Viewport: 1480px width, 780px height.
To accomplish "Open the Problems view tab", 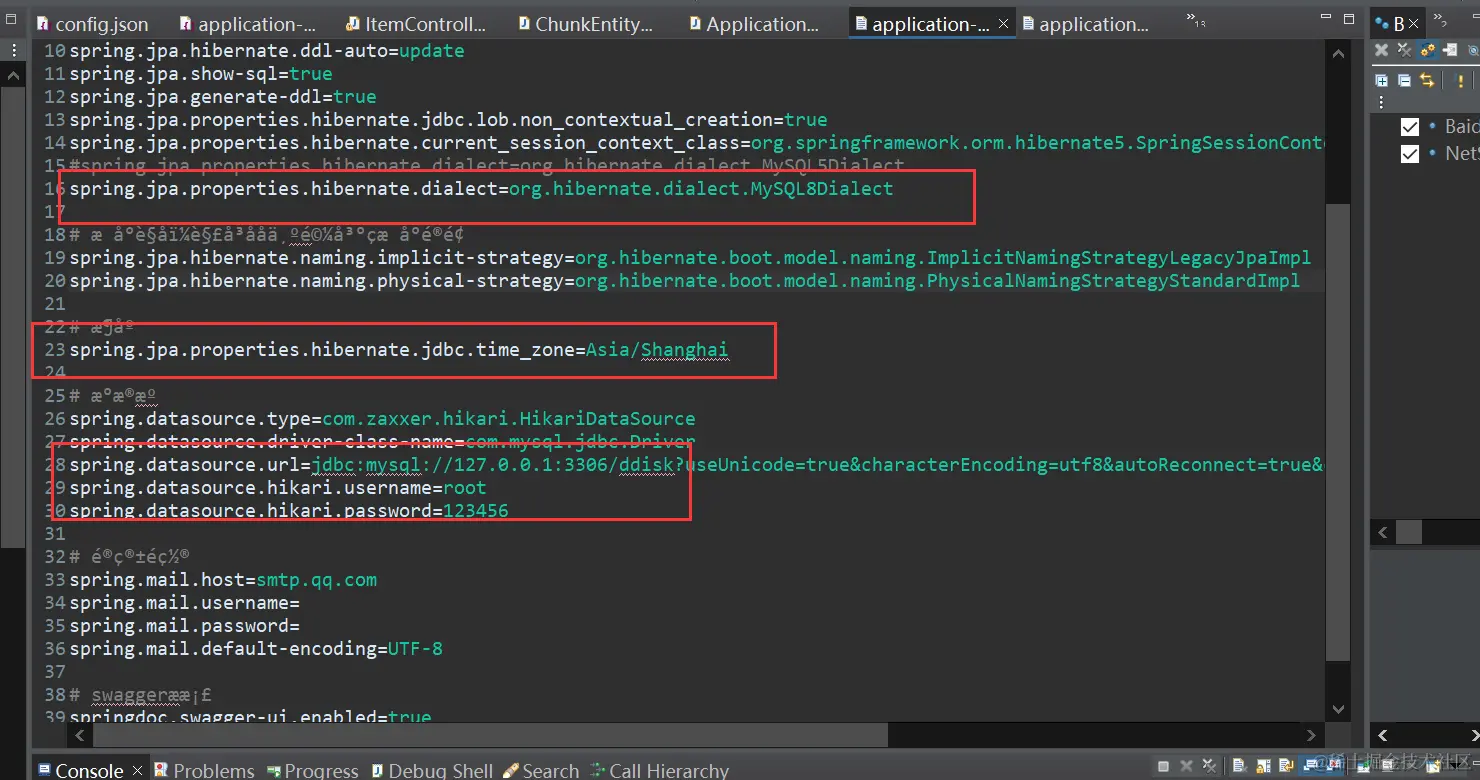I will (x=205, y=770).
